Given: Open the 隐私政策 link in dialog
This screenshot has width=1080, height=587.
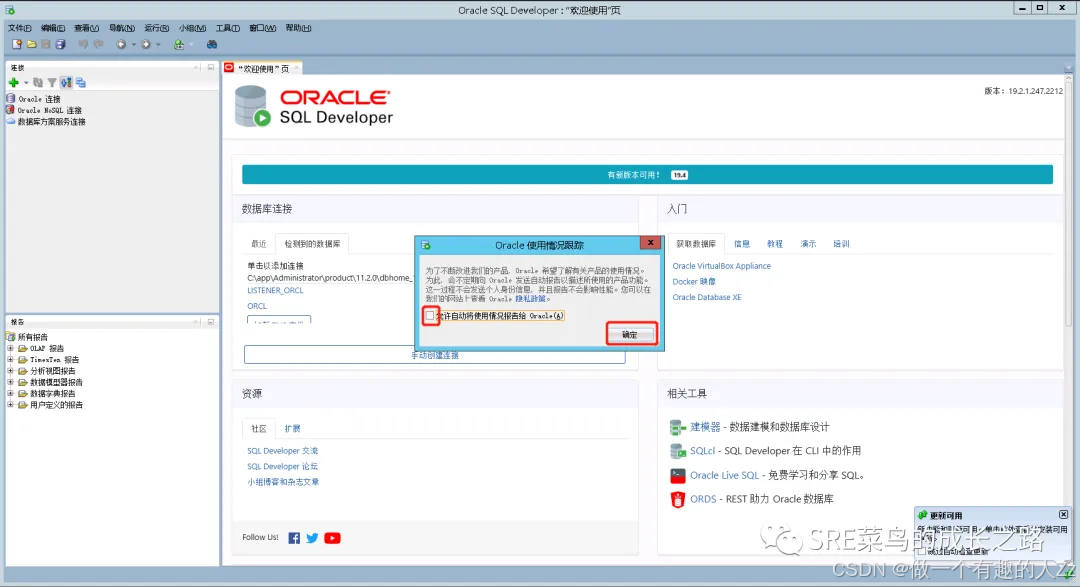Looking at the screenshot, I should click(530, 299).
